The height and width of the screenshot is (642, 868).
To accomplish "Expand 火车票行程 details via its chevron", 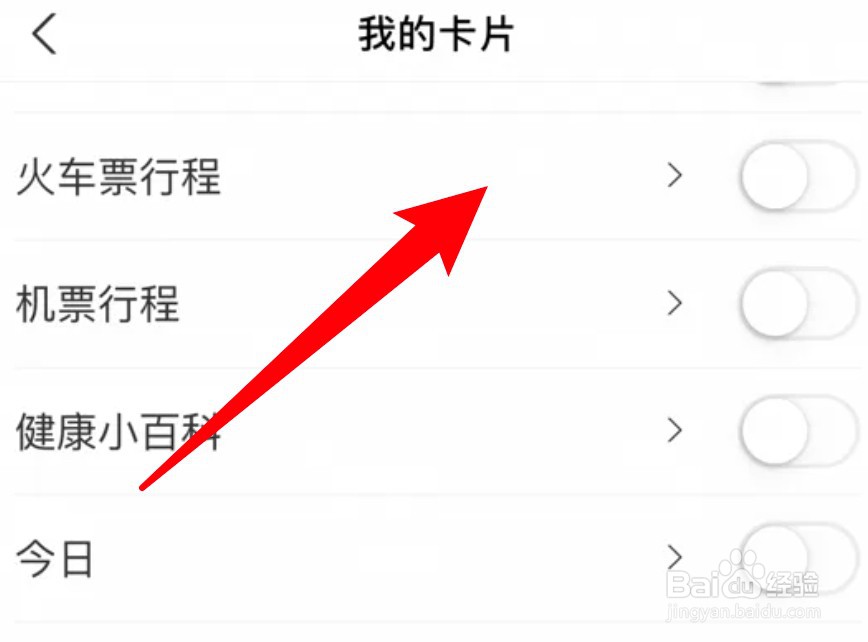I will pos(674,176).
